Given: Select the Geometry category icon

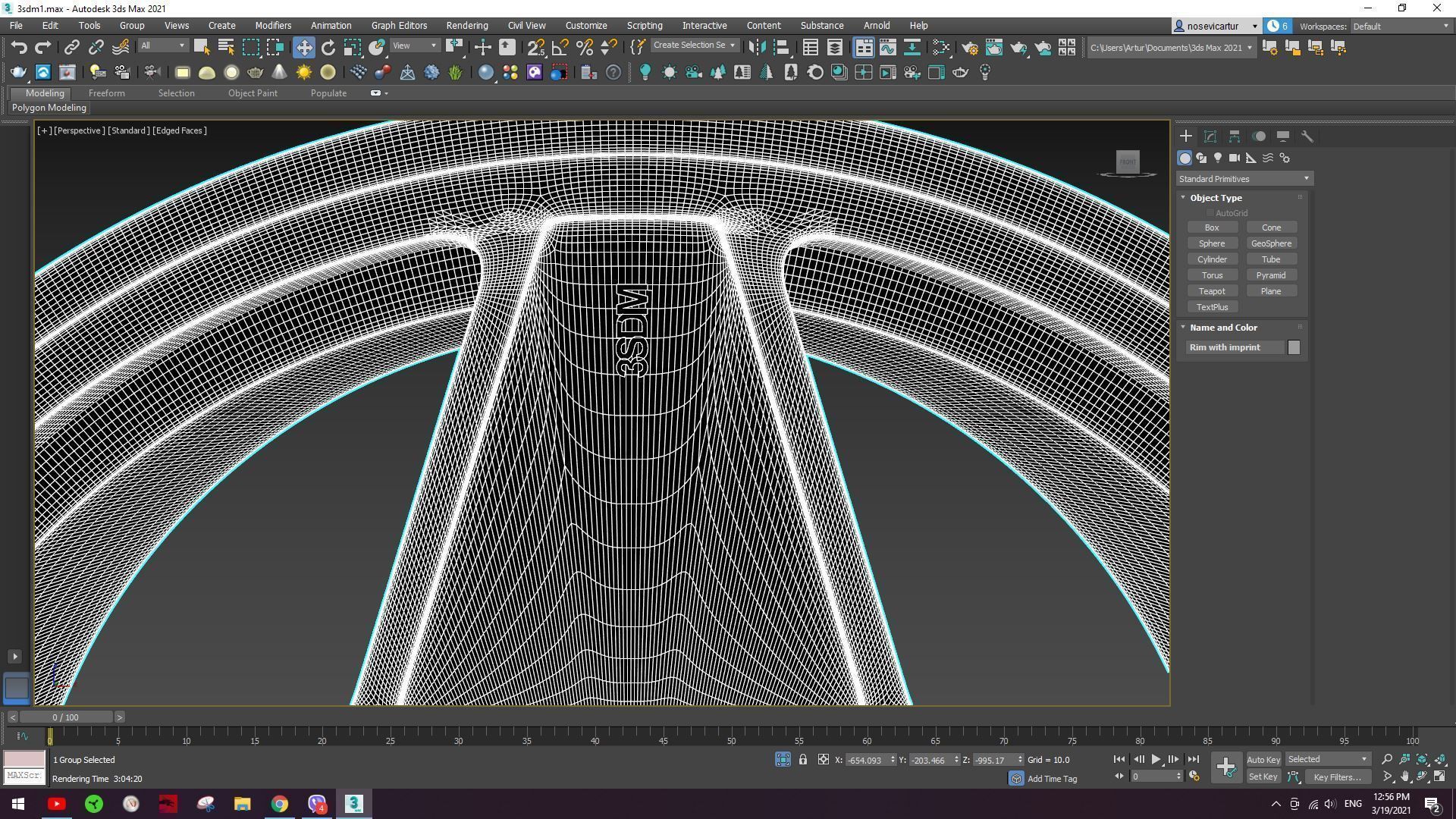Looking at the screenshot, I should coord(1185,158).
